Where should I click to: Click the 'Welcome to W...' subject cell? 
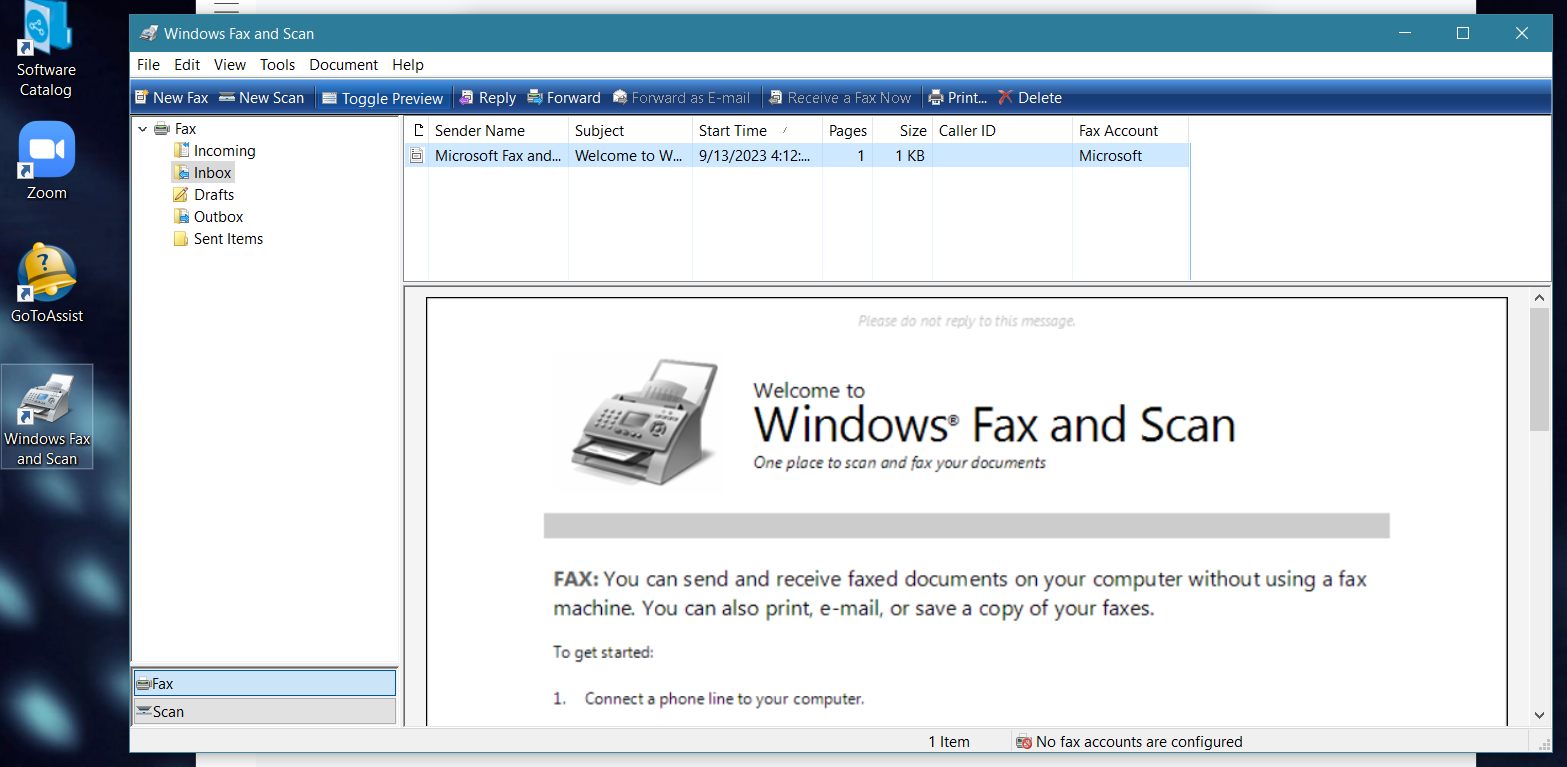click(x=629, y=156)
